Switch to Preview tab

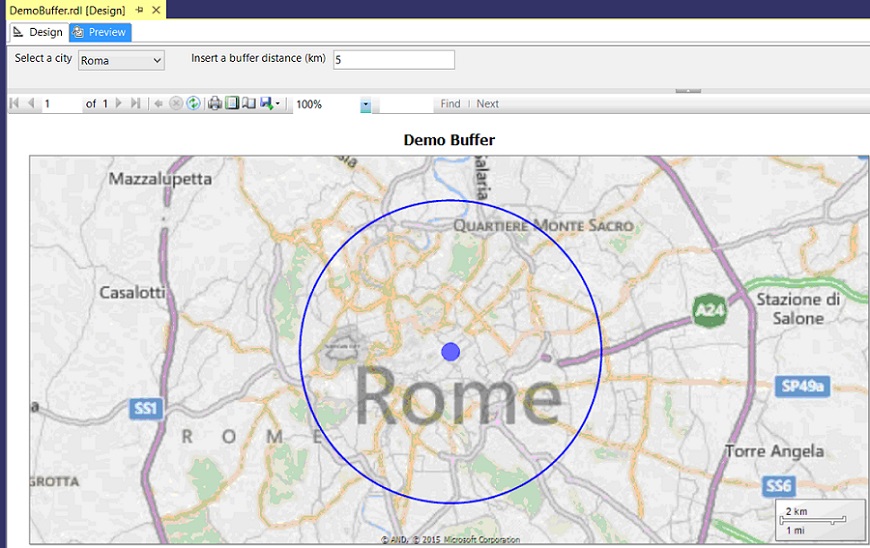tap(100, 32)
